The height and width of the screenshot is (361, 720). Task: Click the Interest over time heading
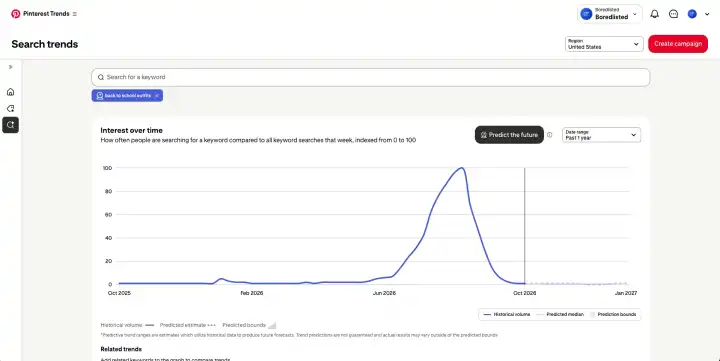pos(131,130)
